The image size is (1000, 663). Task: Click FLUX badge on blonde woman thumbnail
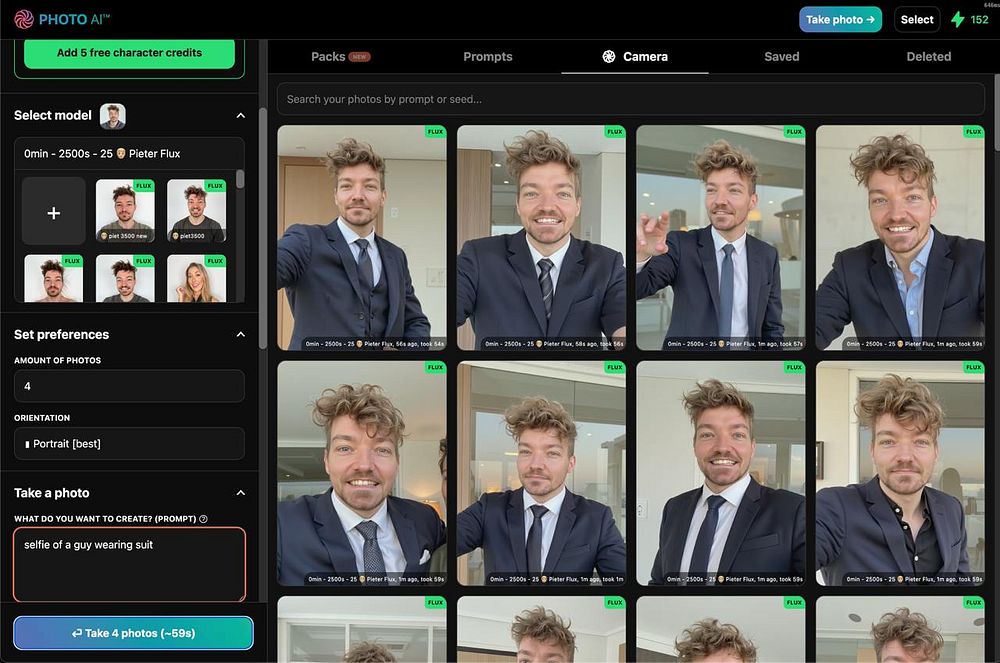216,261
